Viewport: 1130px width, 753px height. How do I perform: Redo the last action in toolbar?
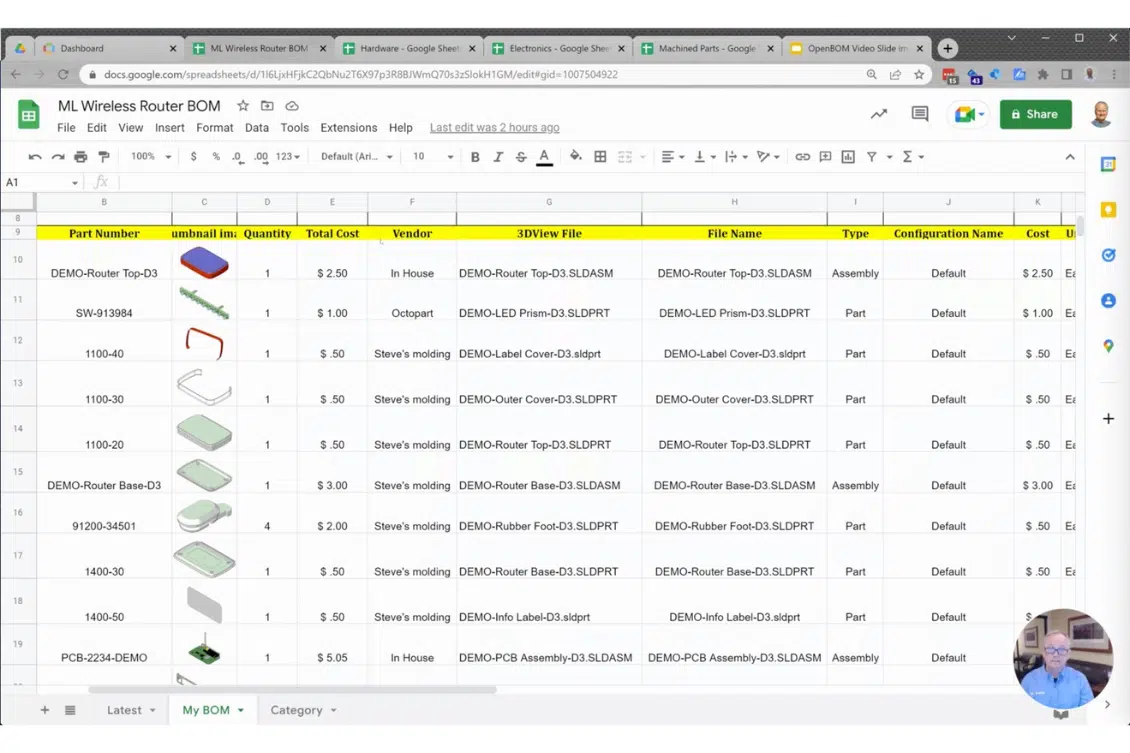(58, 156)
